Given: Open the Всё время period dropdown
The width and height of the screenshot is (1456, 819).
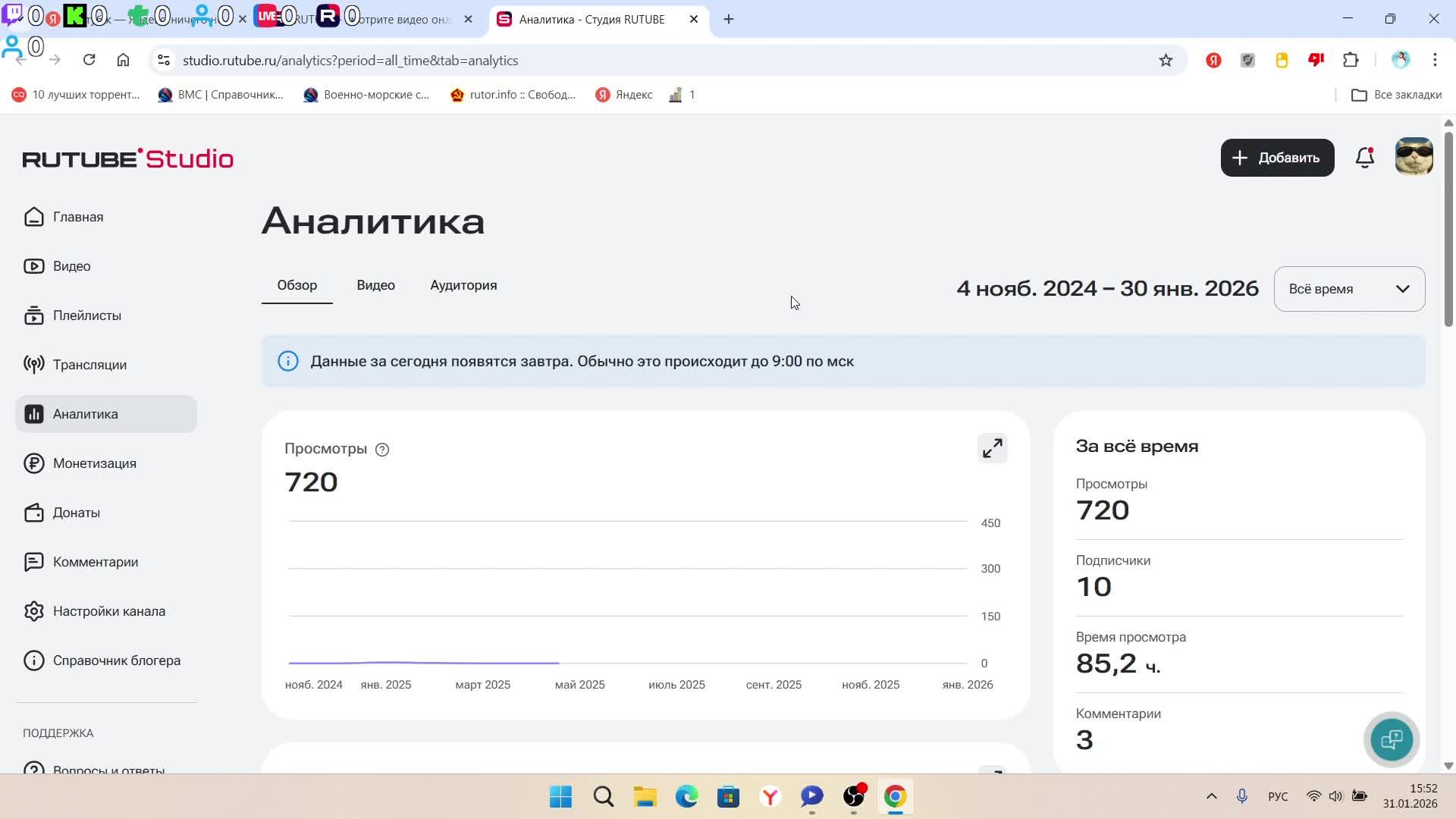Looking at the screenshot, I should coord(1348,289).
